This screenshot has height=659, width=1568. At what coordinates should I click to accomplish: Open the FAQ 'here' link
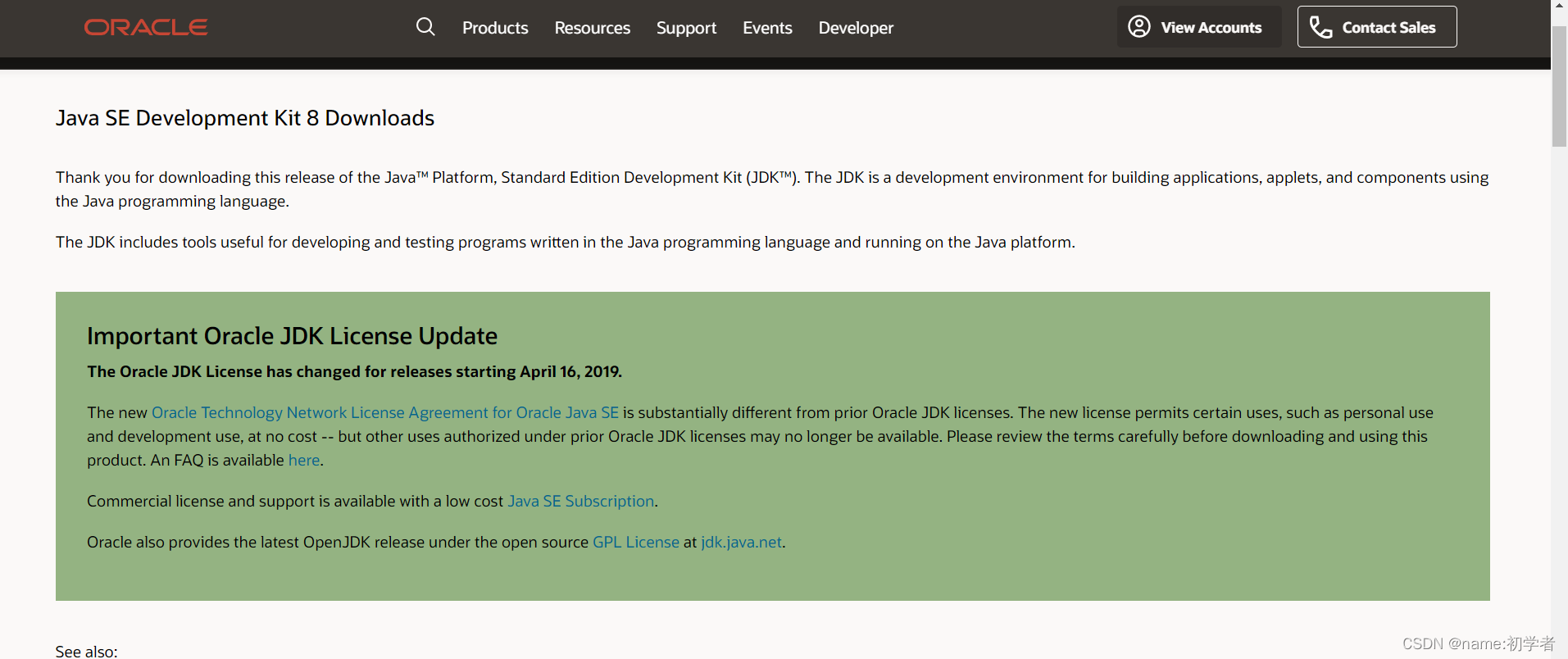coord(304,461)
